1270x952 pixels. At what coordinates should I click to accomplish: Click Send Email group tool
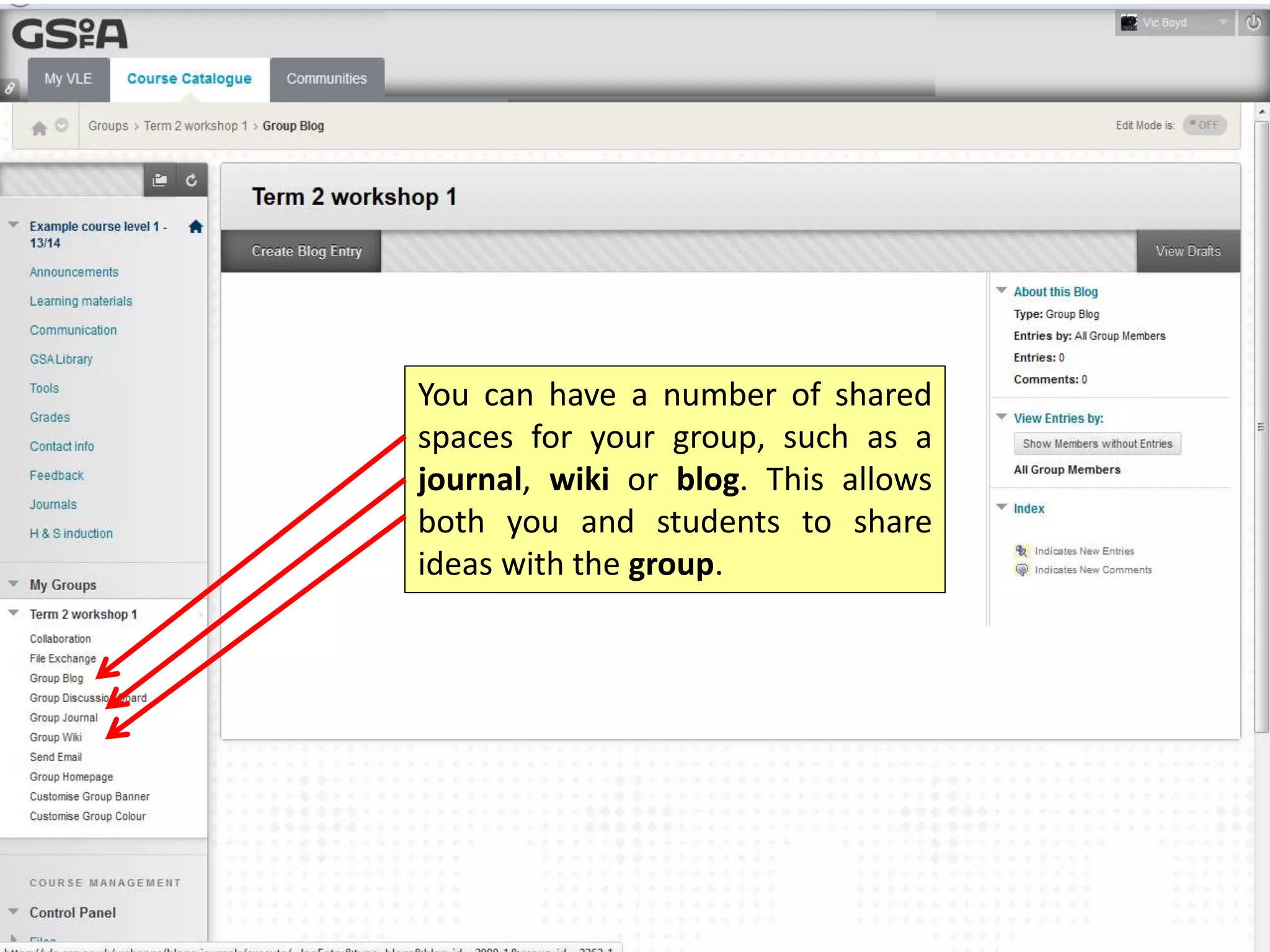tap(55, 757)
